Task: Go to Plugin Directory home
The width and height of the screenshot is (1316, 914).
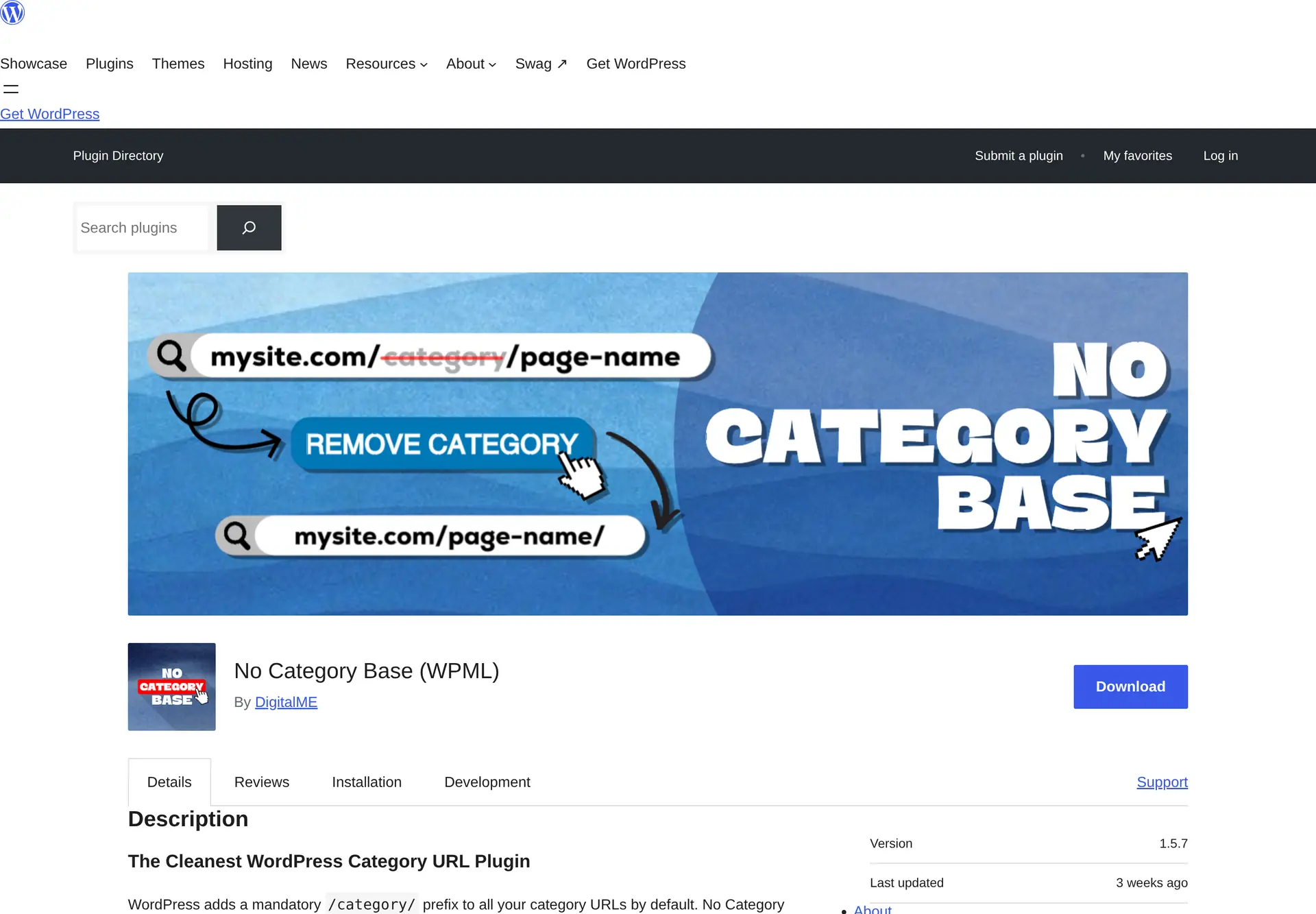Action: click(x=119, y=156)
